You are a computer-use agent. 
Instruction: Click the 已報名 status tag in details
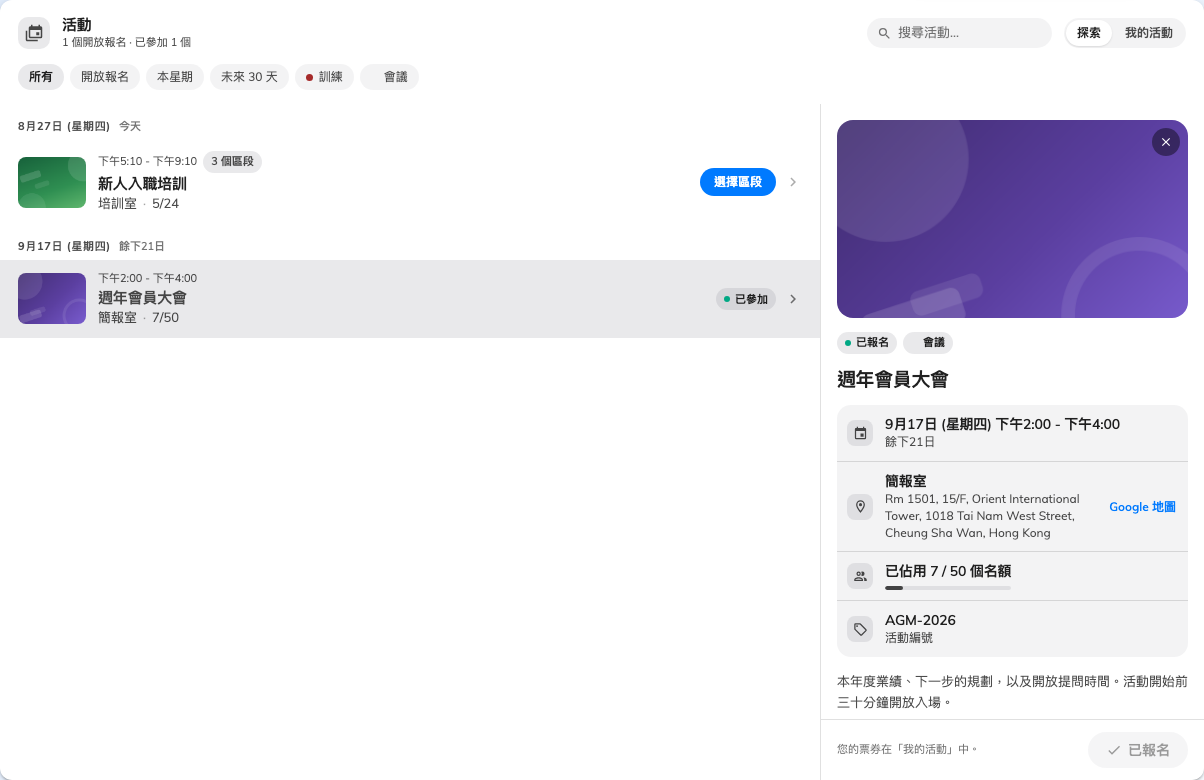coord(867,342)
